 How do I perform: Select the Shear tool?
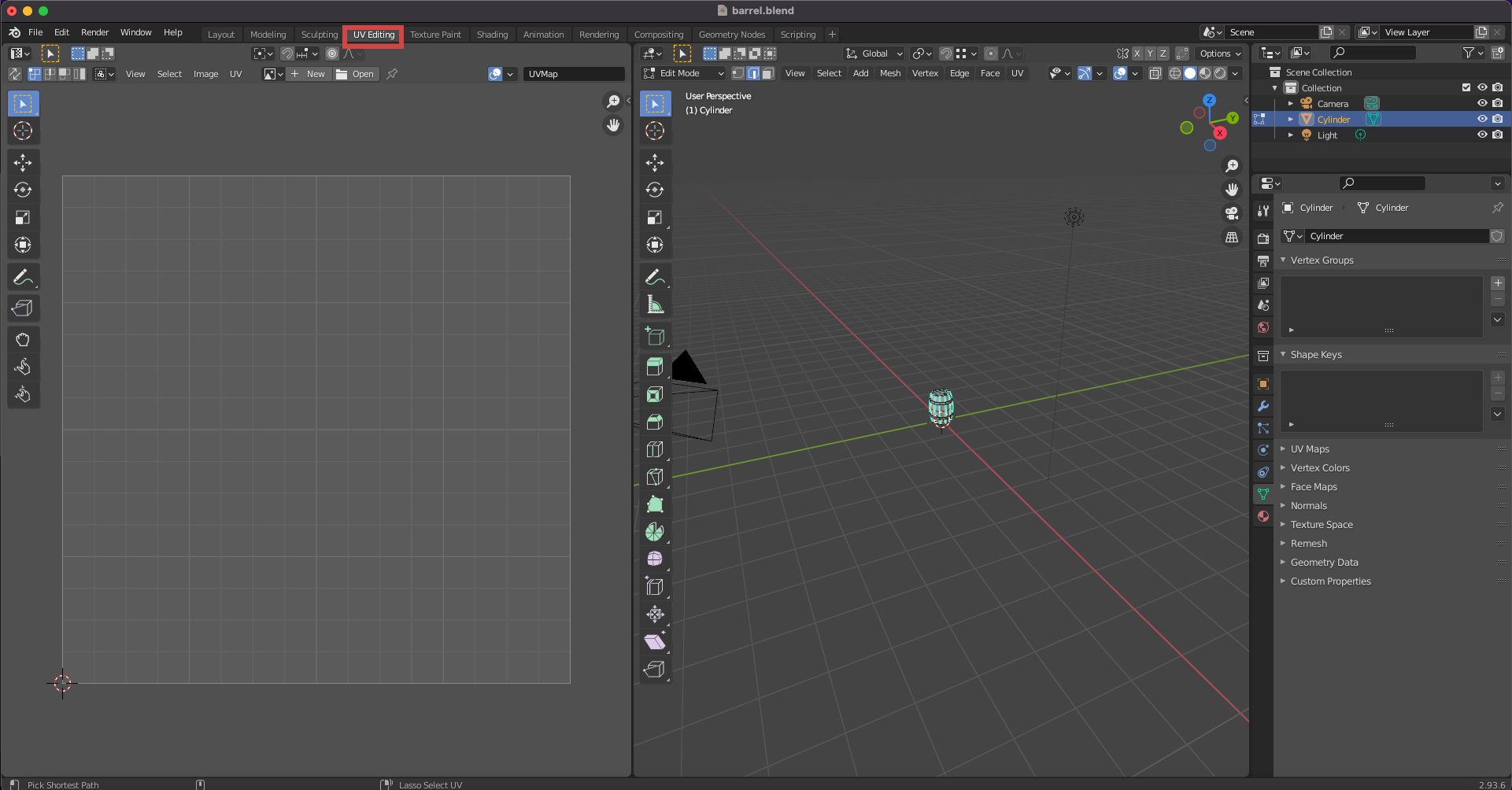pos(655,642)
